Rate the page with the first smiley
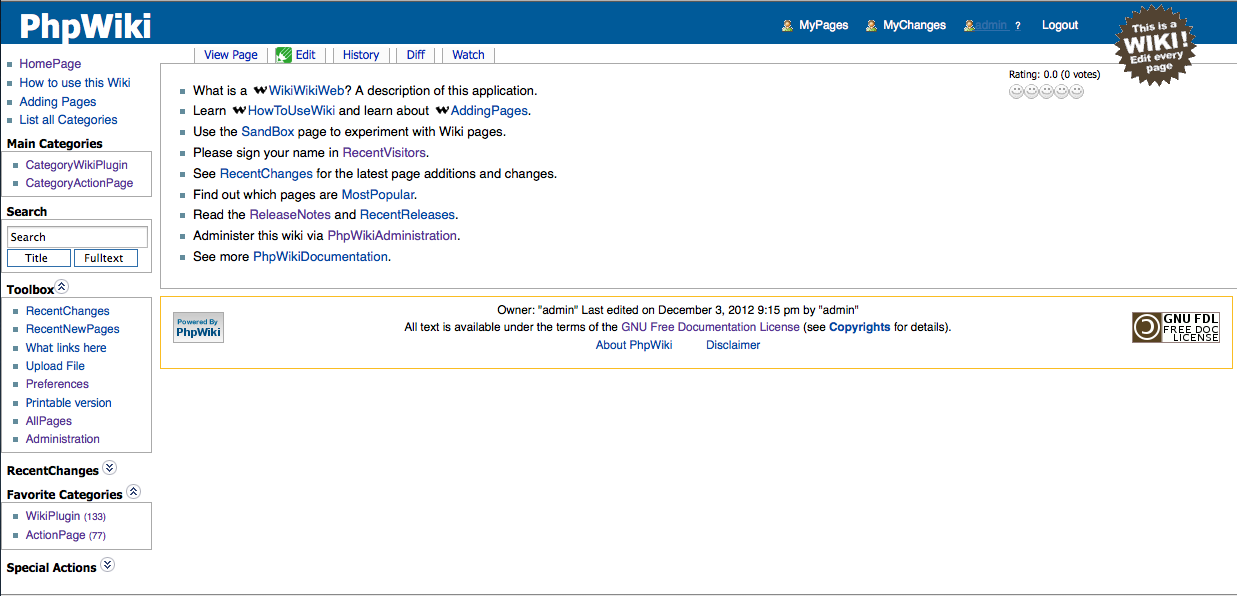 (1016, 91)
